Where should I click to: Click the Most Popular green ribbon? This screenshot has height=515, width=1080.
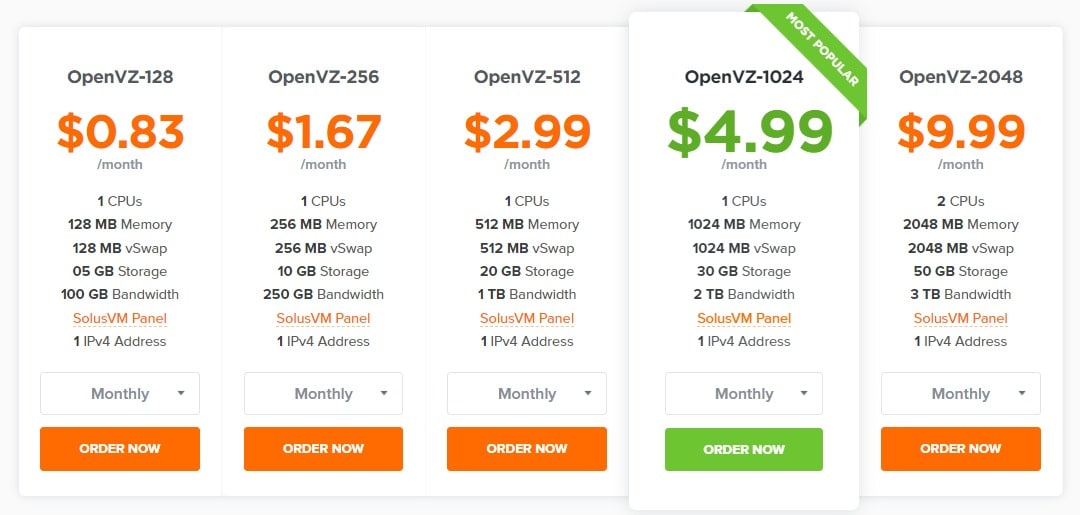tap(822, 50)
